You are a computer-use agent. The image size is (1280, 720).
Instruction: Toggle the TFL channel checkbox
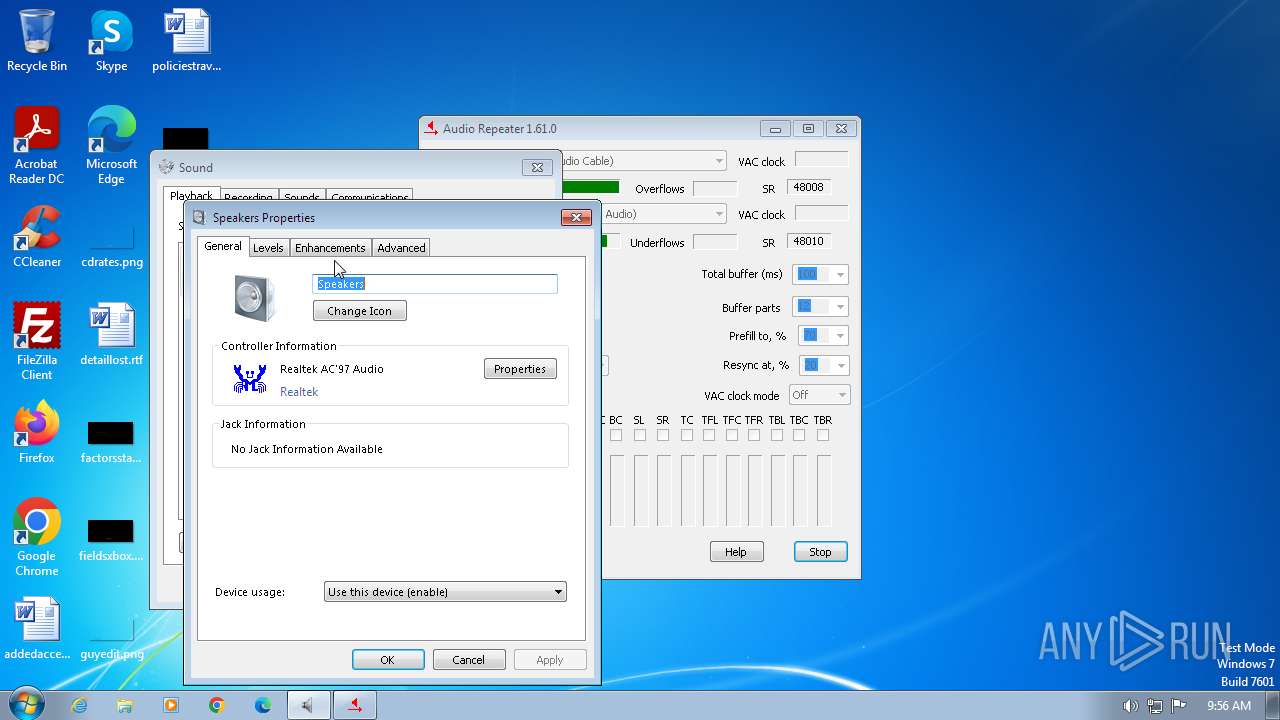[709, 435]
